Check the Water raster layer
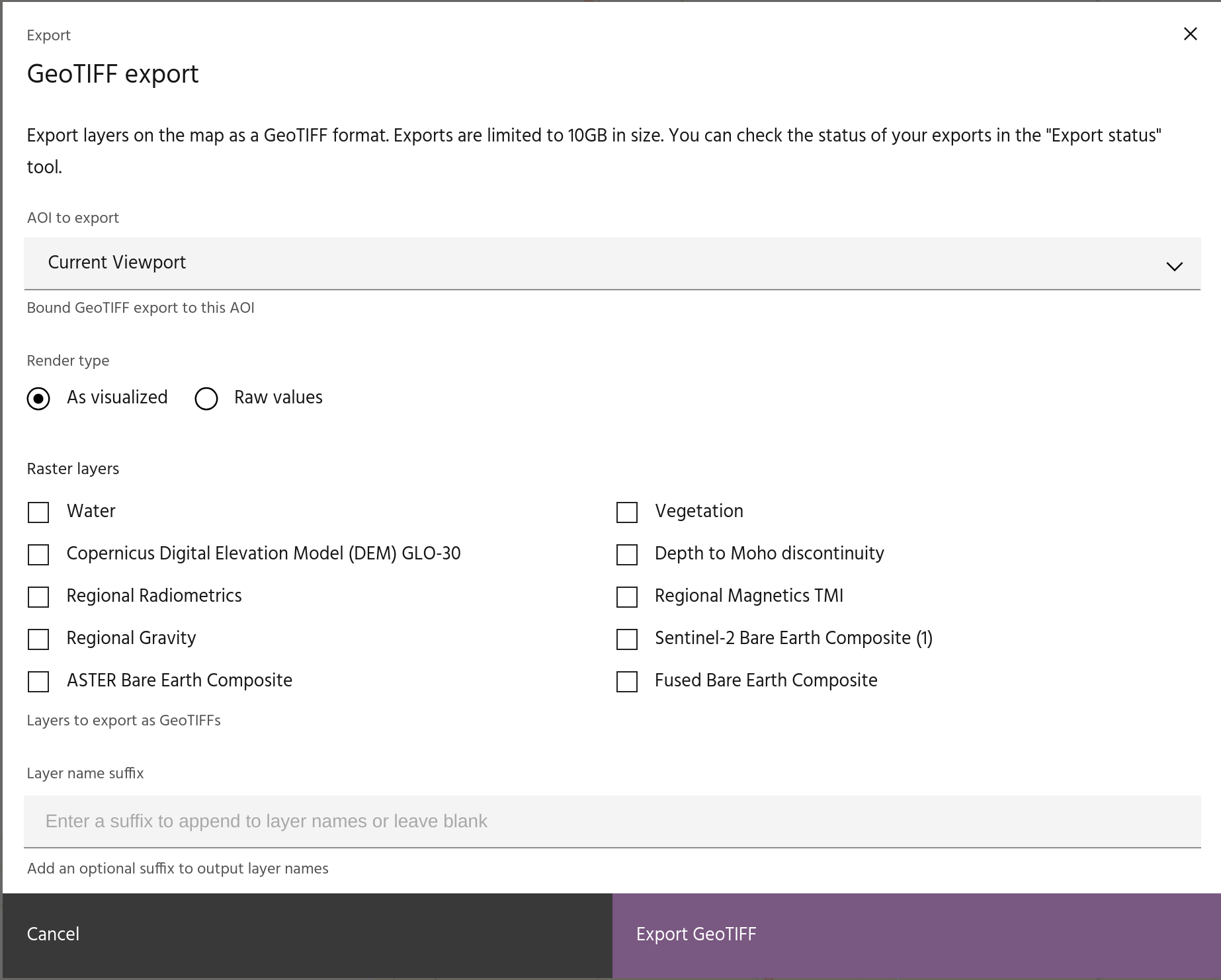Image resolution: width=1221 pixels, height=980 pixels. [38, 512]
